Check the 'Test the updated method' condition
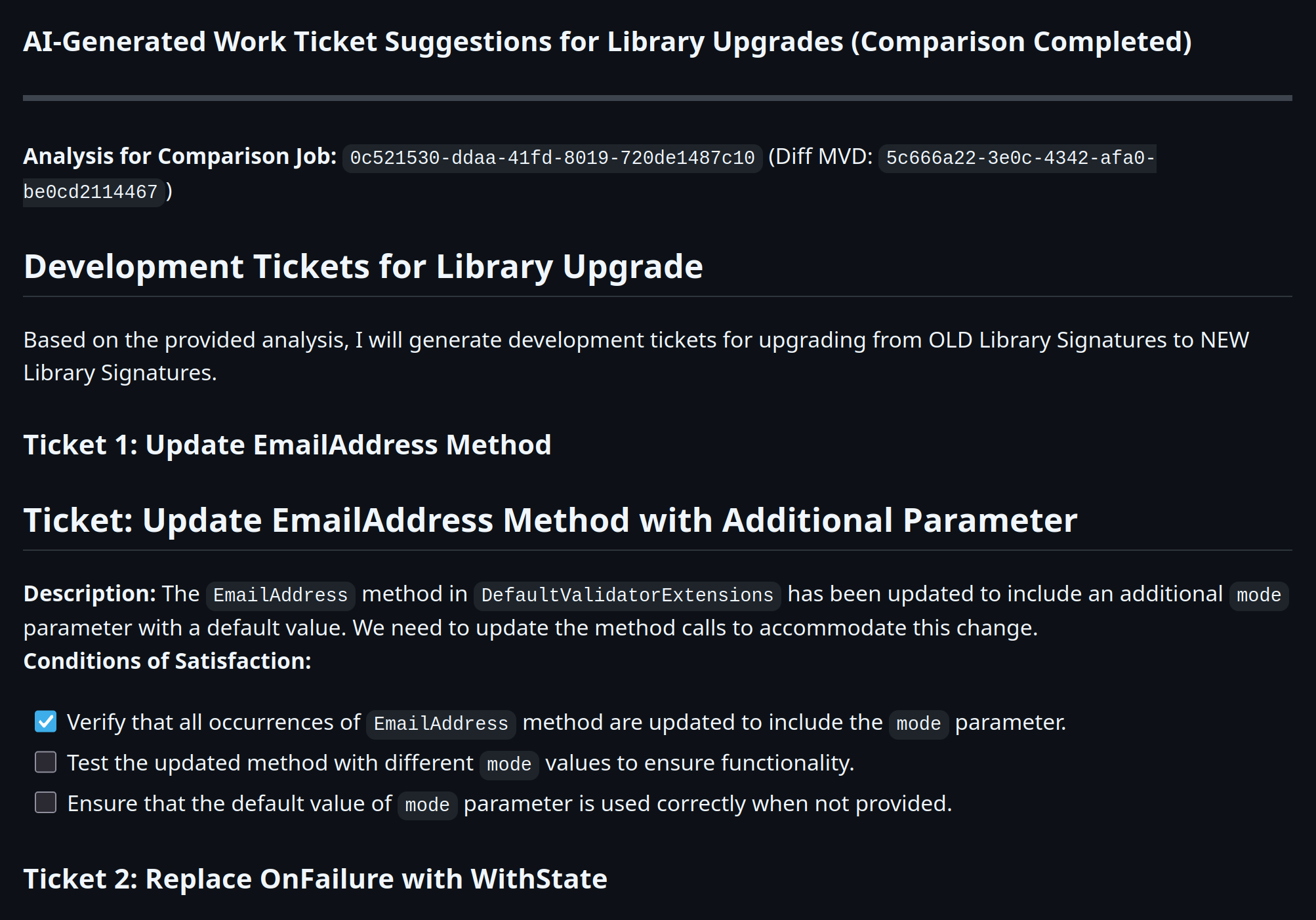Image resolution: width=1316 pixels, height=920 pixels. (x=45, y=762)
